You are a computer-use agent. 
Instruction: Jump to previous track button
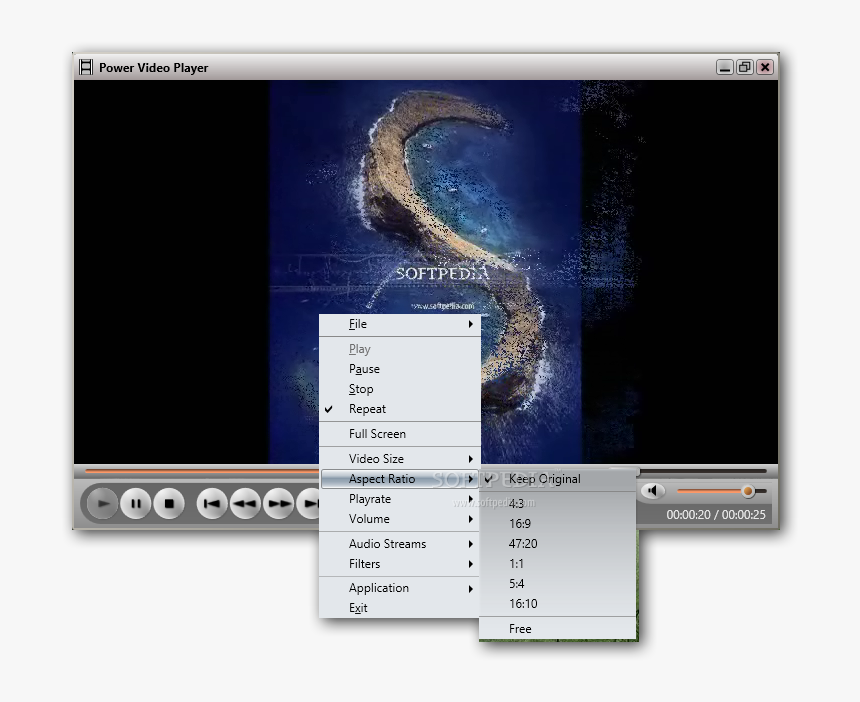click(212, 503)
